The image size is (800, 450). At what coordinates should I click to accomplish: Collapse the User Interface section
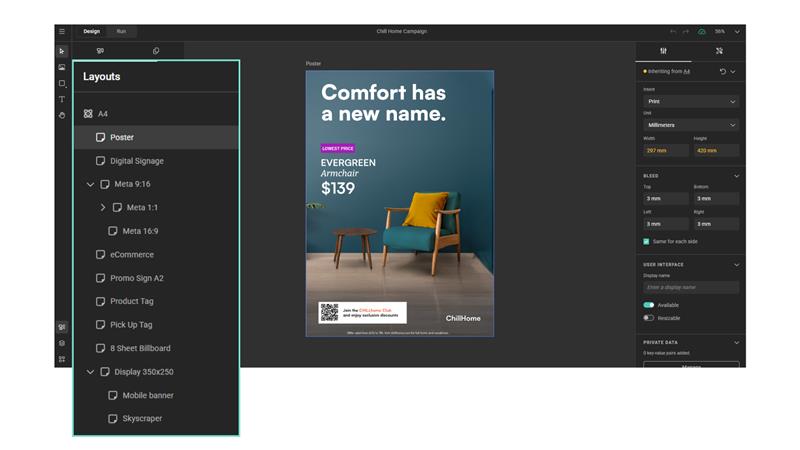[736, 265]
